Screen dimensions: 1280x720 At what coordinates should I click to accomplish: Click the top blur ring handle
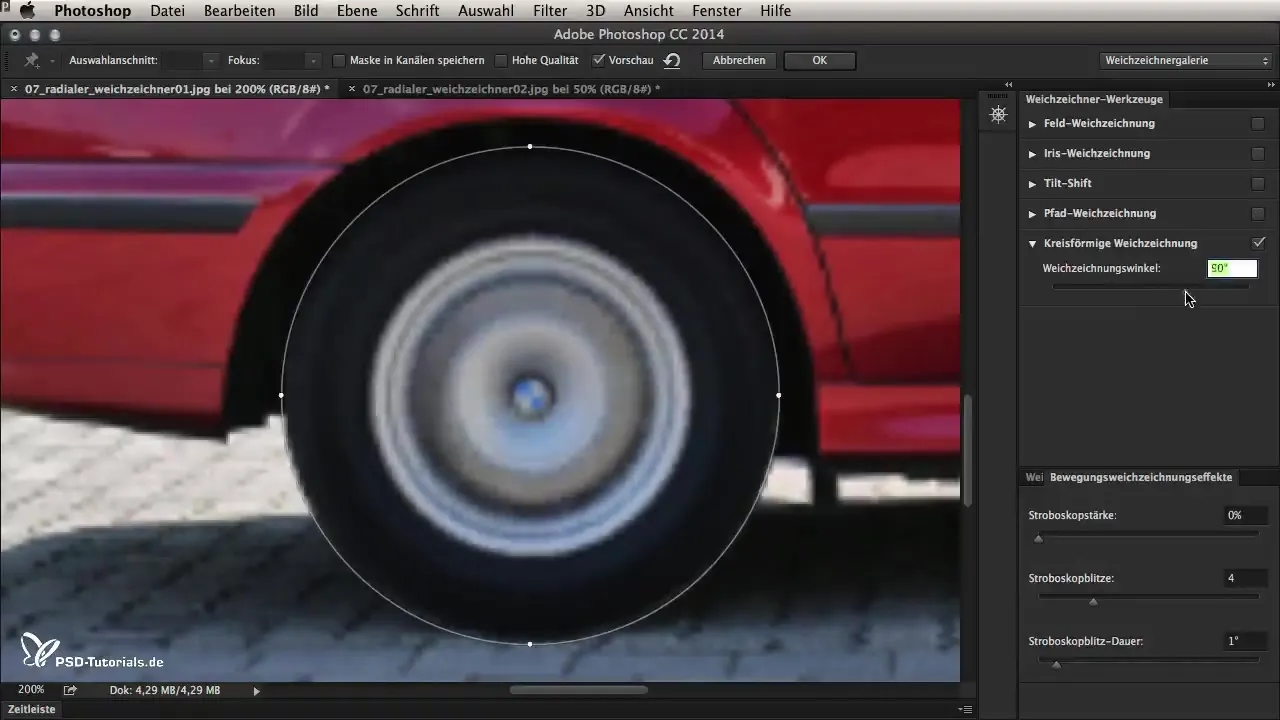pyautogui.click(x=530, y=147)
